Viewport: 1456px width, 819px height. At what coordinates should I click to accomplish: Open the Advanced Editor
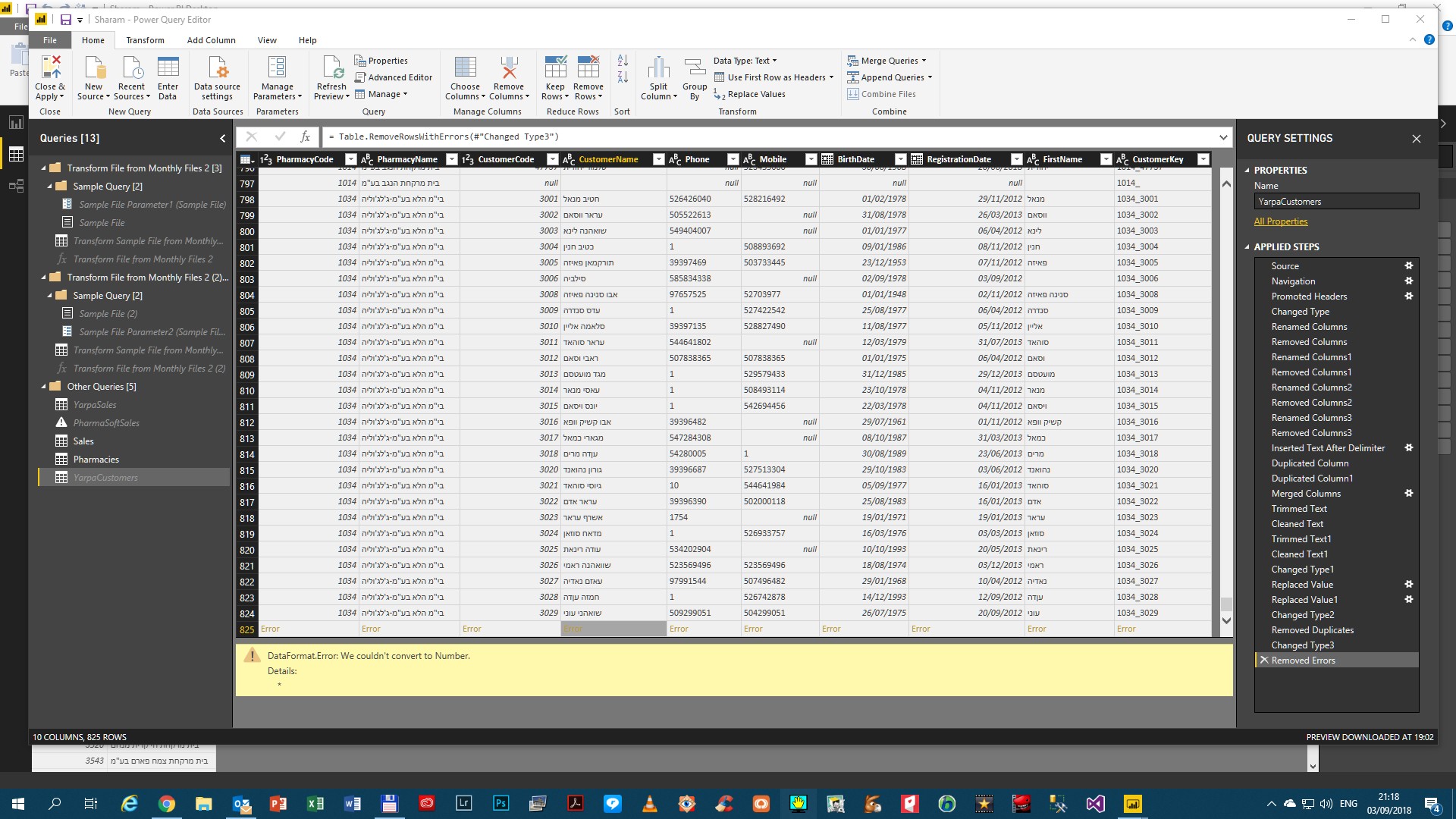pyautogui.click(x=393, y=77)
